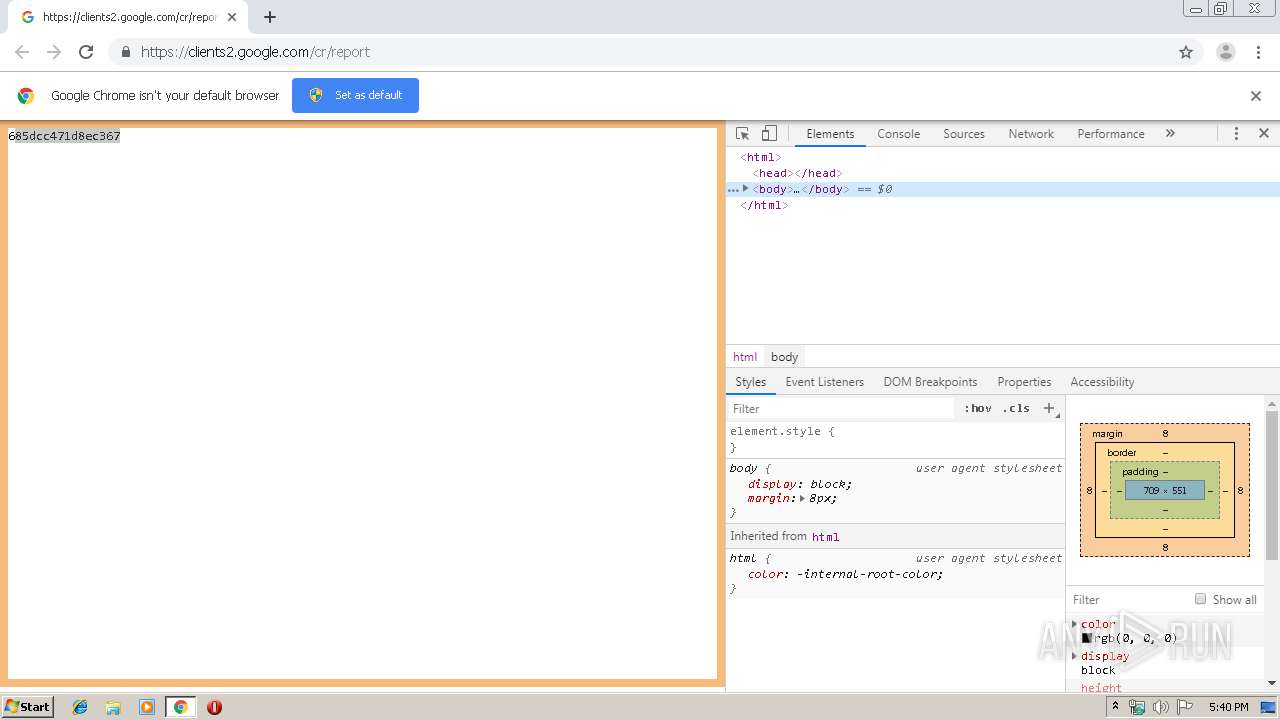This screenshot has width=1280, height=720.
Task: Open the Accessibility sidebar tab
Action: 1102,382
